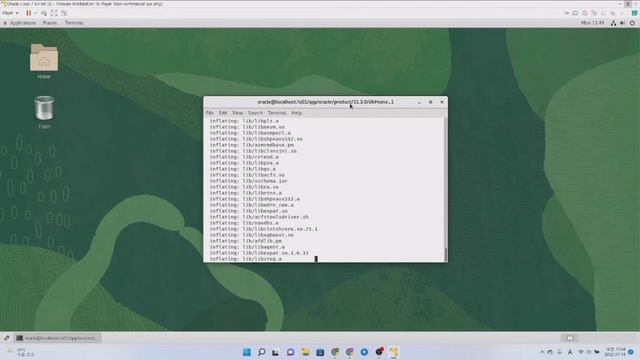
Task: Open the Terminal app menu in top bar
Action: (x=74, y=23)
